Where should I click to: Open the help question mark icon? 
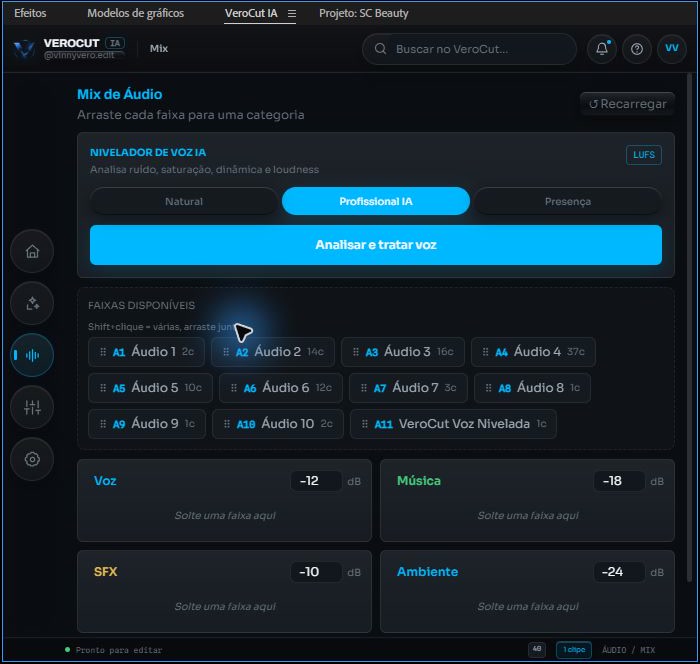(637, 49)
